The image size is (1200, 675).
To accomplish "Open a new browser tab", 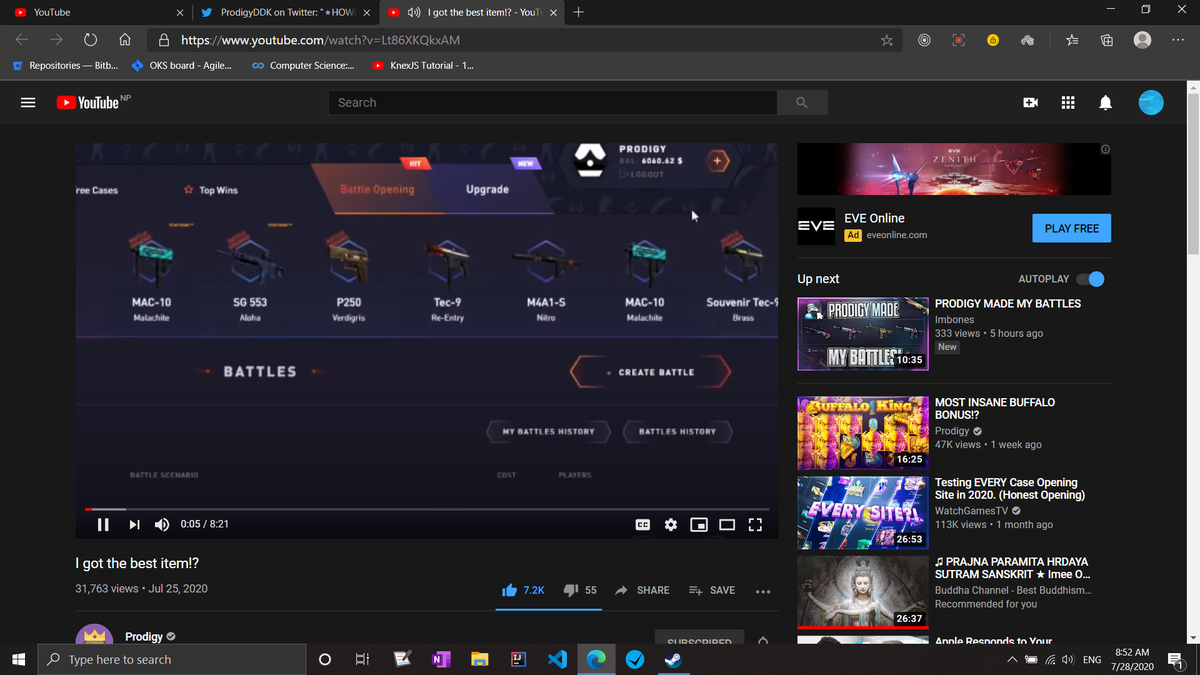I will coord(579,12).
